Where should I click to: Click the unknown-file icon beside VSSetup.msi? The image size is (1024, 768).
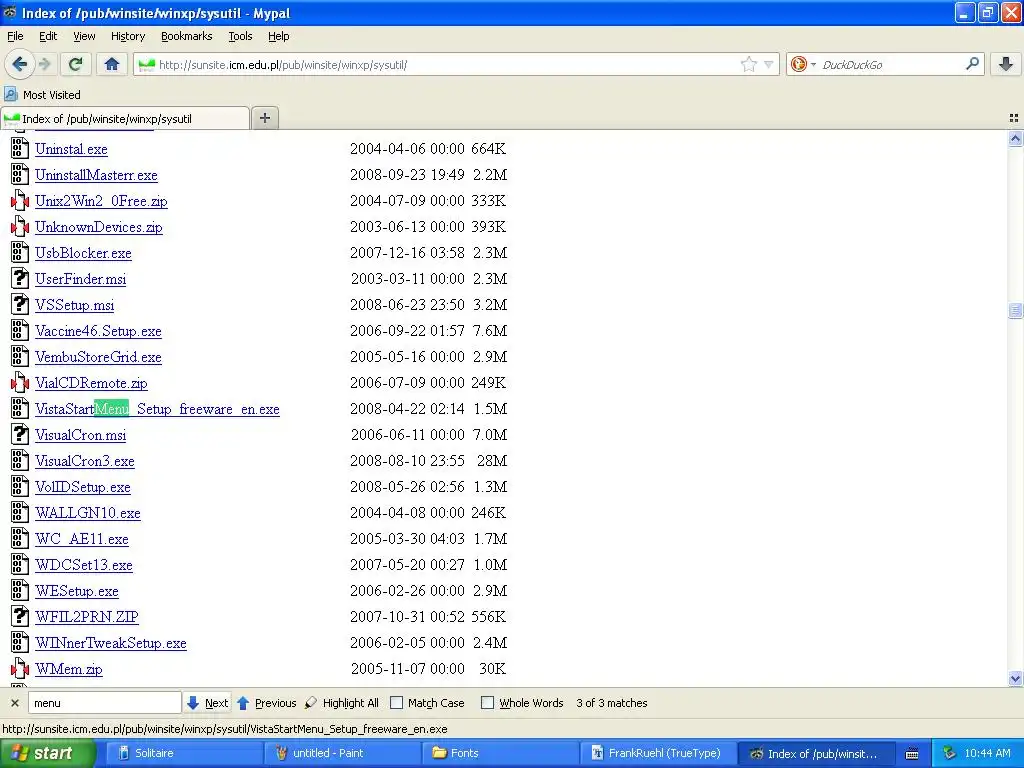click(x=20, y=305)
